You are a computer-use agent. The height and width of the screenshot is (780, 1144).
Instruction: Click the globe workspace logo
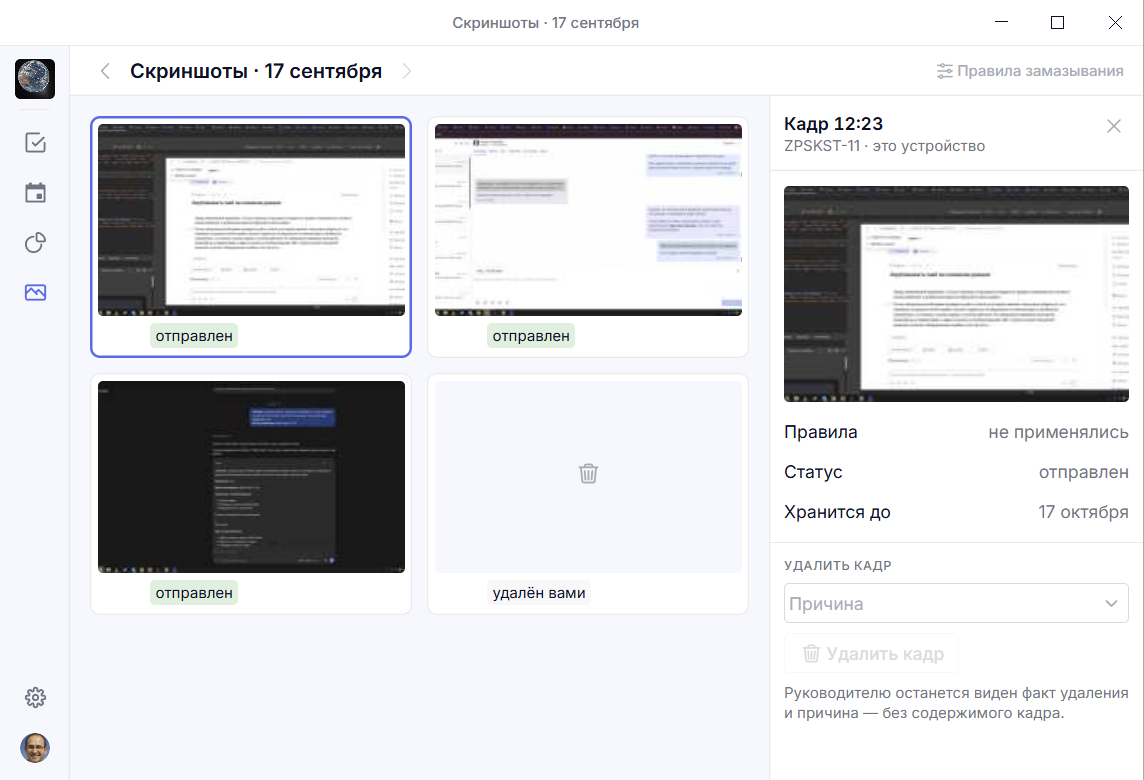pyautogui.click(x=35, y=79)
